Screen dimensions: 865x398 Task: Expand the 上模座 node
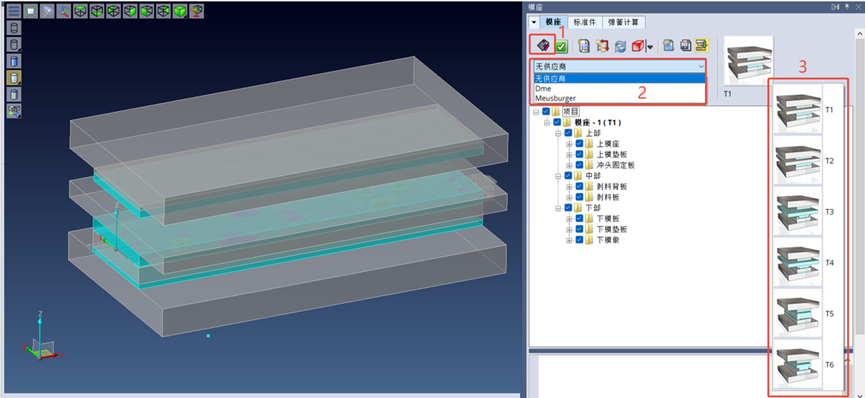pyautogui.click(x=569, y=144)
